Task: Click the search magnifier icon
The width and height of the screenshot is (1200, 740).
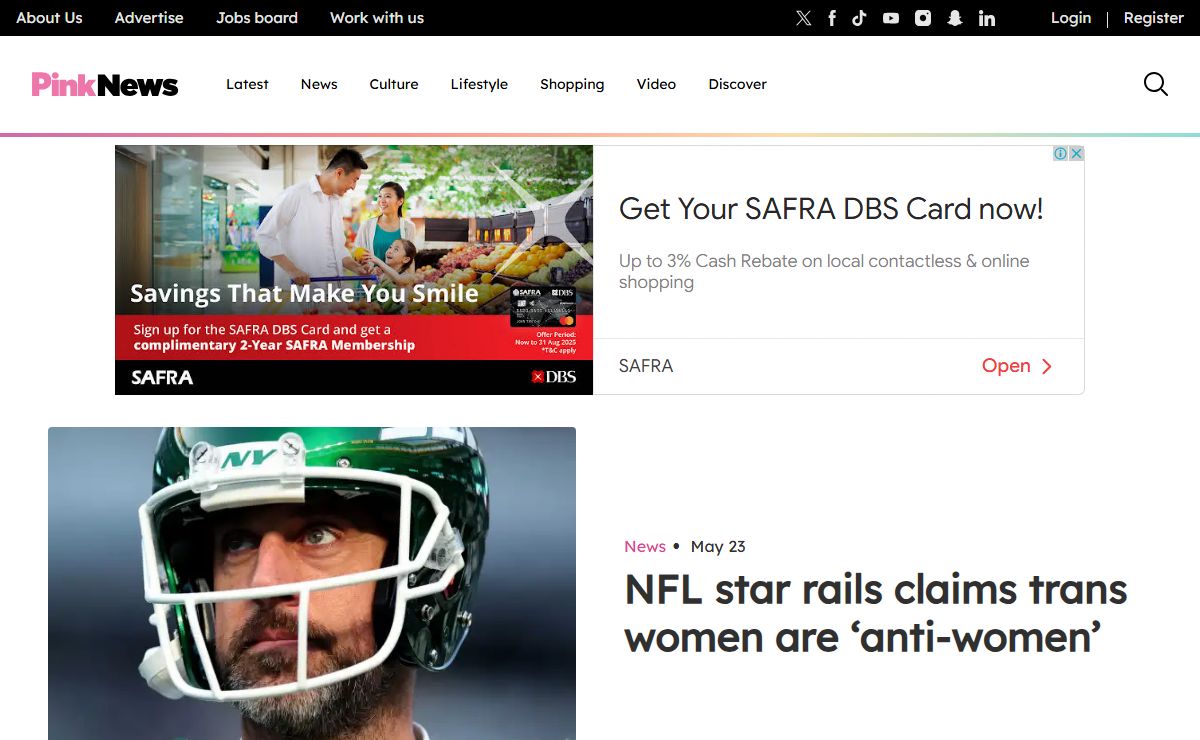Action: tap(1156, 84)
